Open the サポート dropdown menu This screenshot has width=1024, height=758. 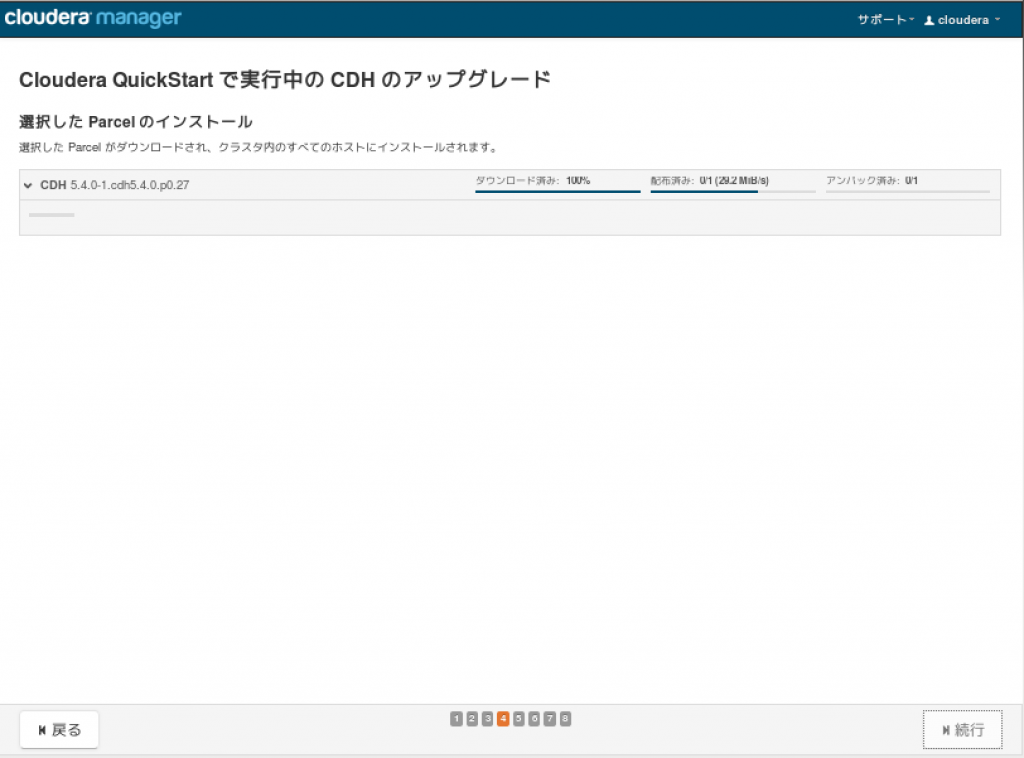coord(886,20)
